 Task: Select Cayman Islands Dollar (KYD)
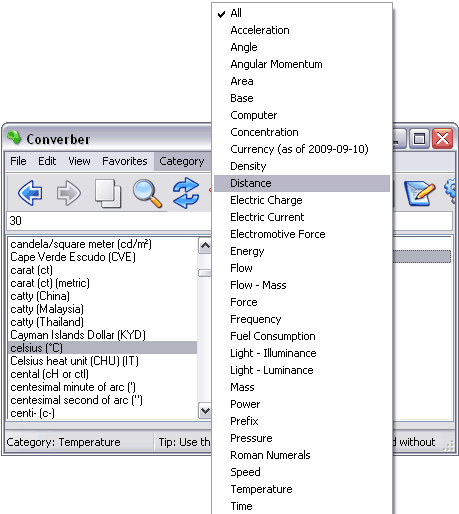(102, 335)
